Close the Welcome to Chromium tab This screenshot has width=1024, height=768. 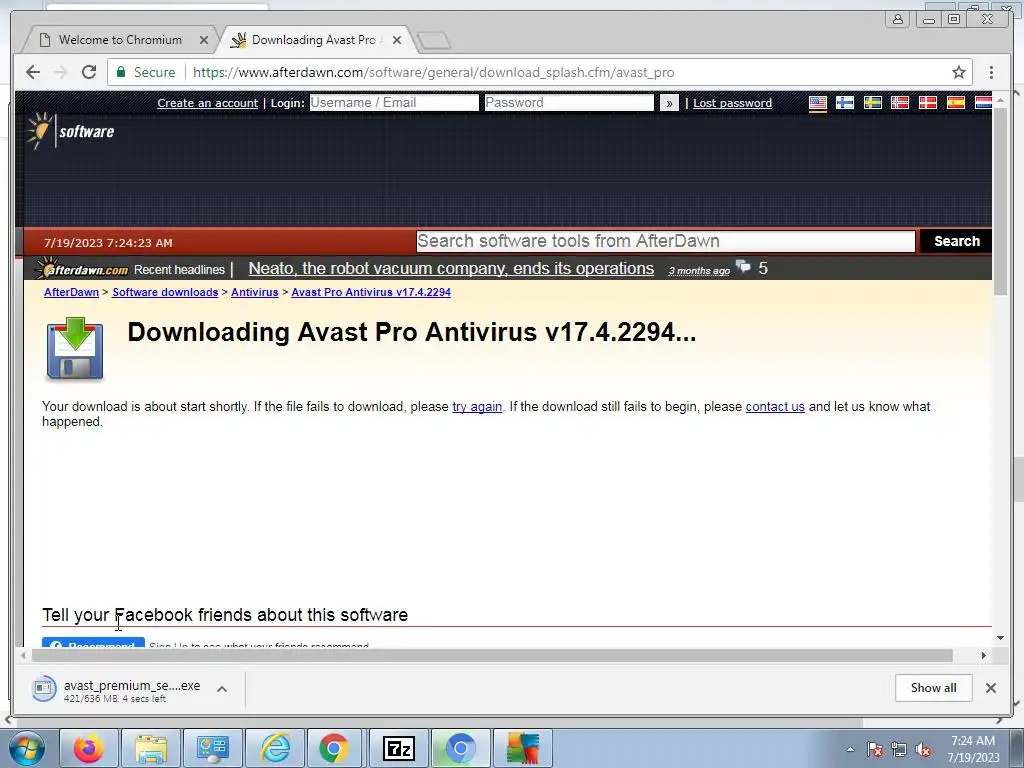tap(204, 40)
